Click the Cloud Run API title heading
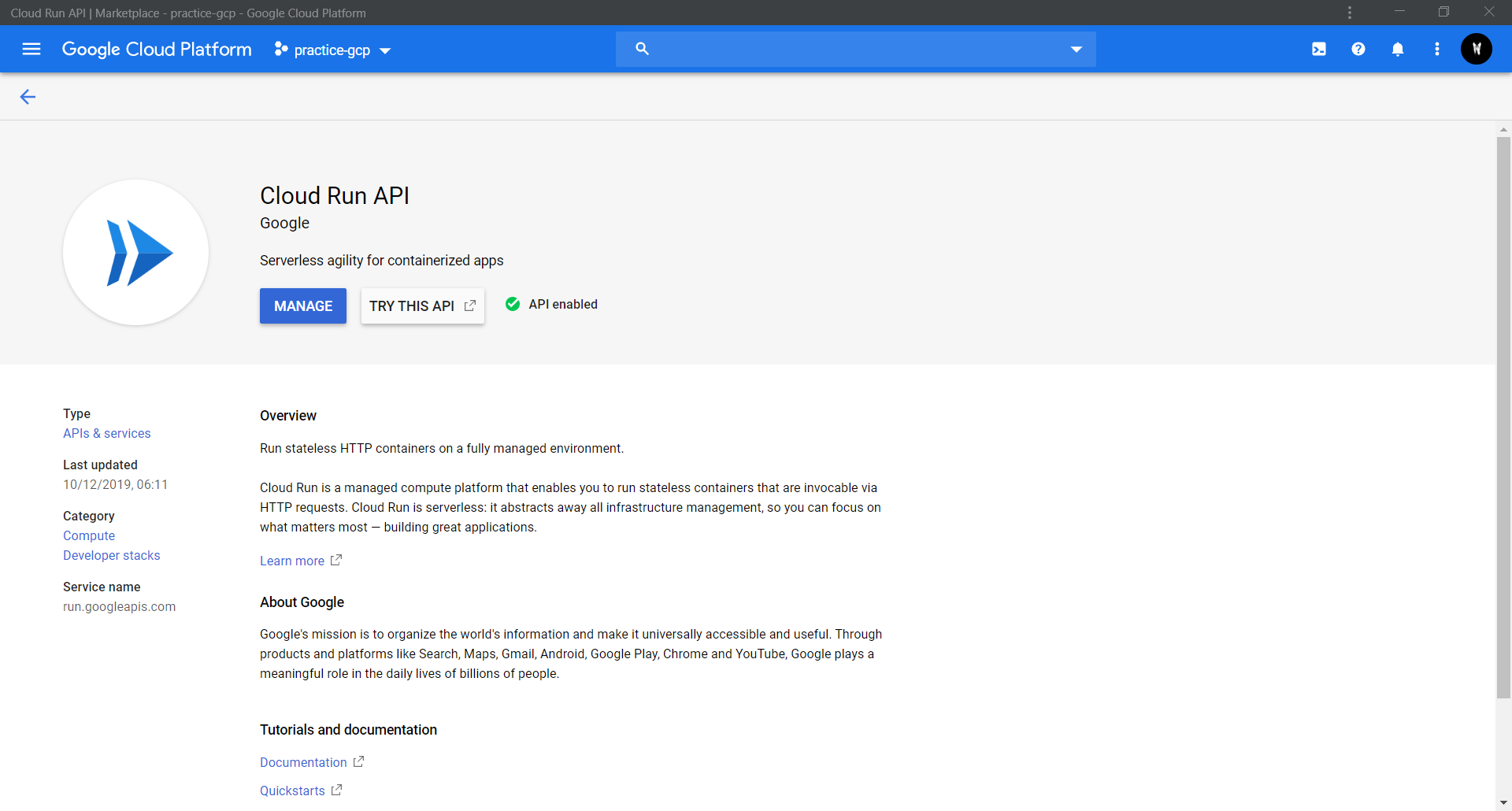This screenshot has width=1512, height=811. click(x=335, y=195)
